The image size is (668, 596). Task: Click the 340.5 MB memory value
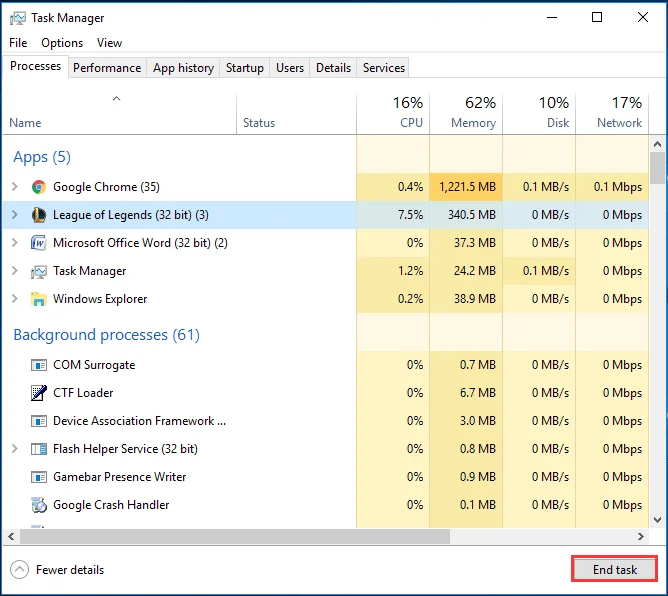[x=472, y=215]
